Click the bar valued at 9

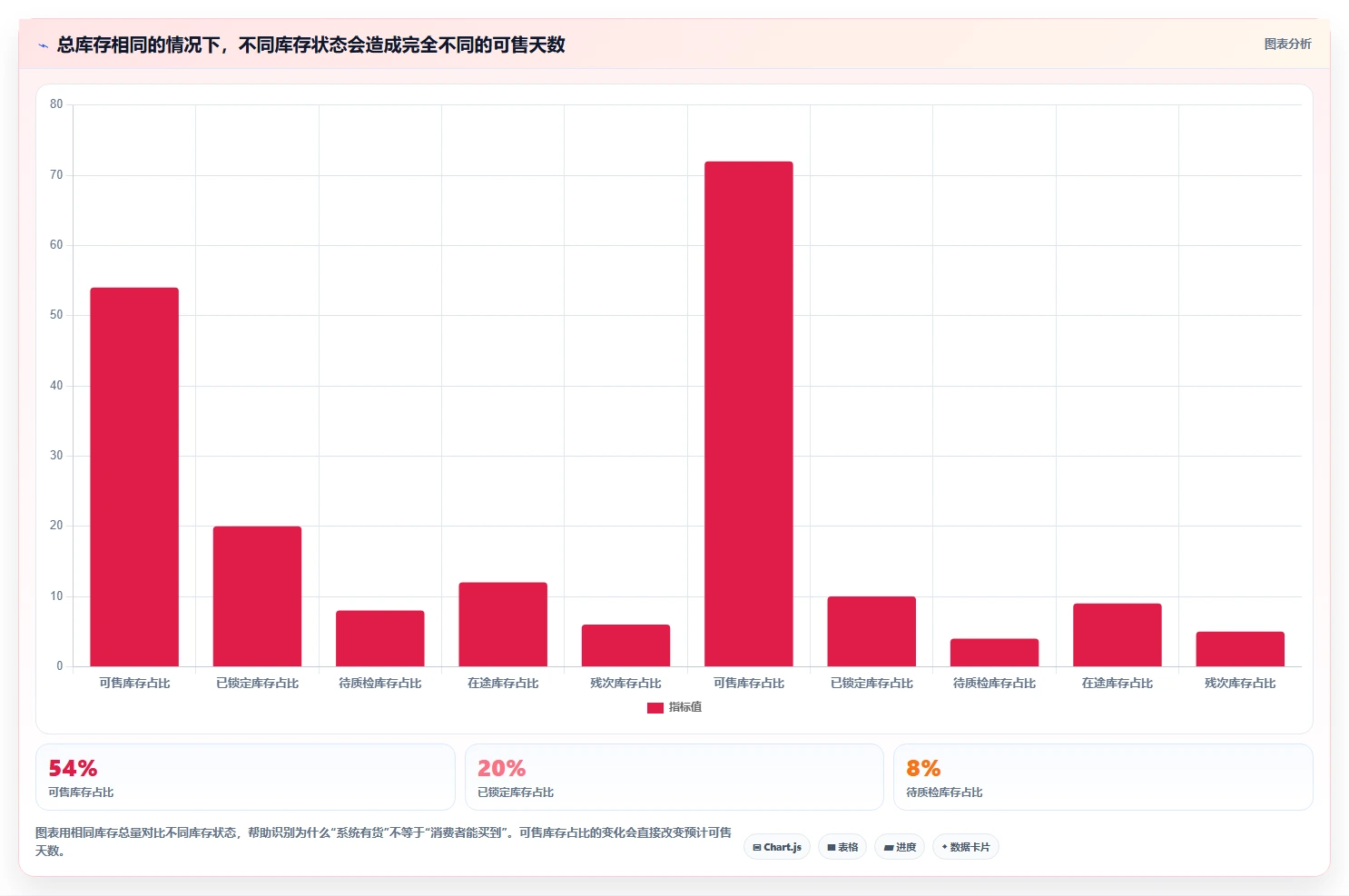(1118, 635)
